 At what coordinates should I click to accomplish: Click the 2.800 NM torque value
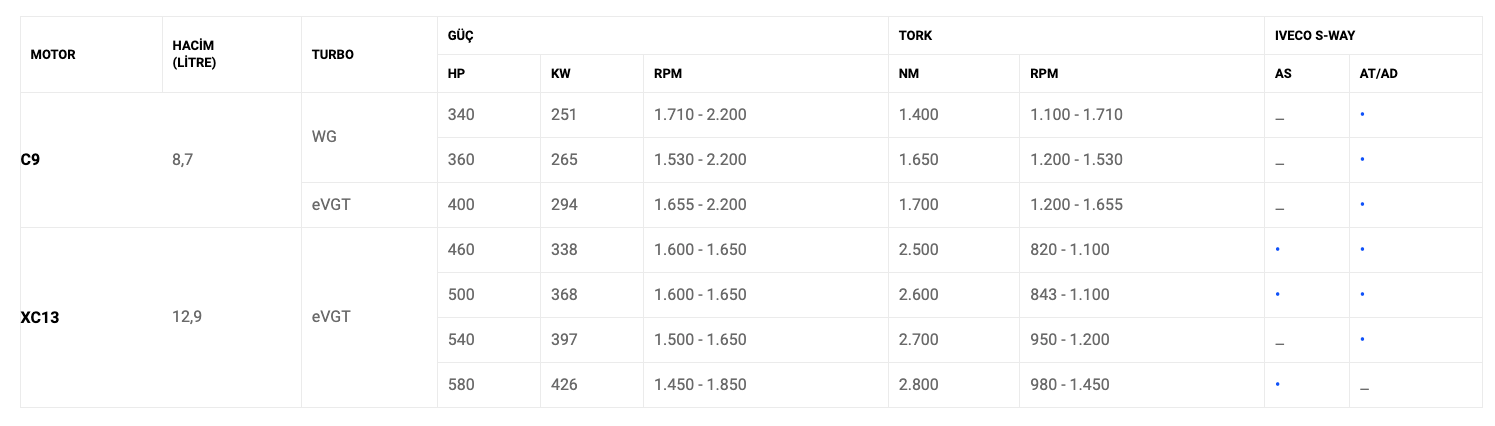(919, 384)
